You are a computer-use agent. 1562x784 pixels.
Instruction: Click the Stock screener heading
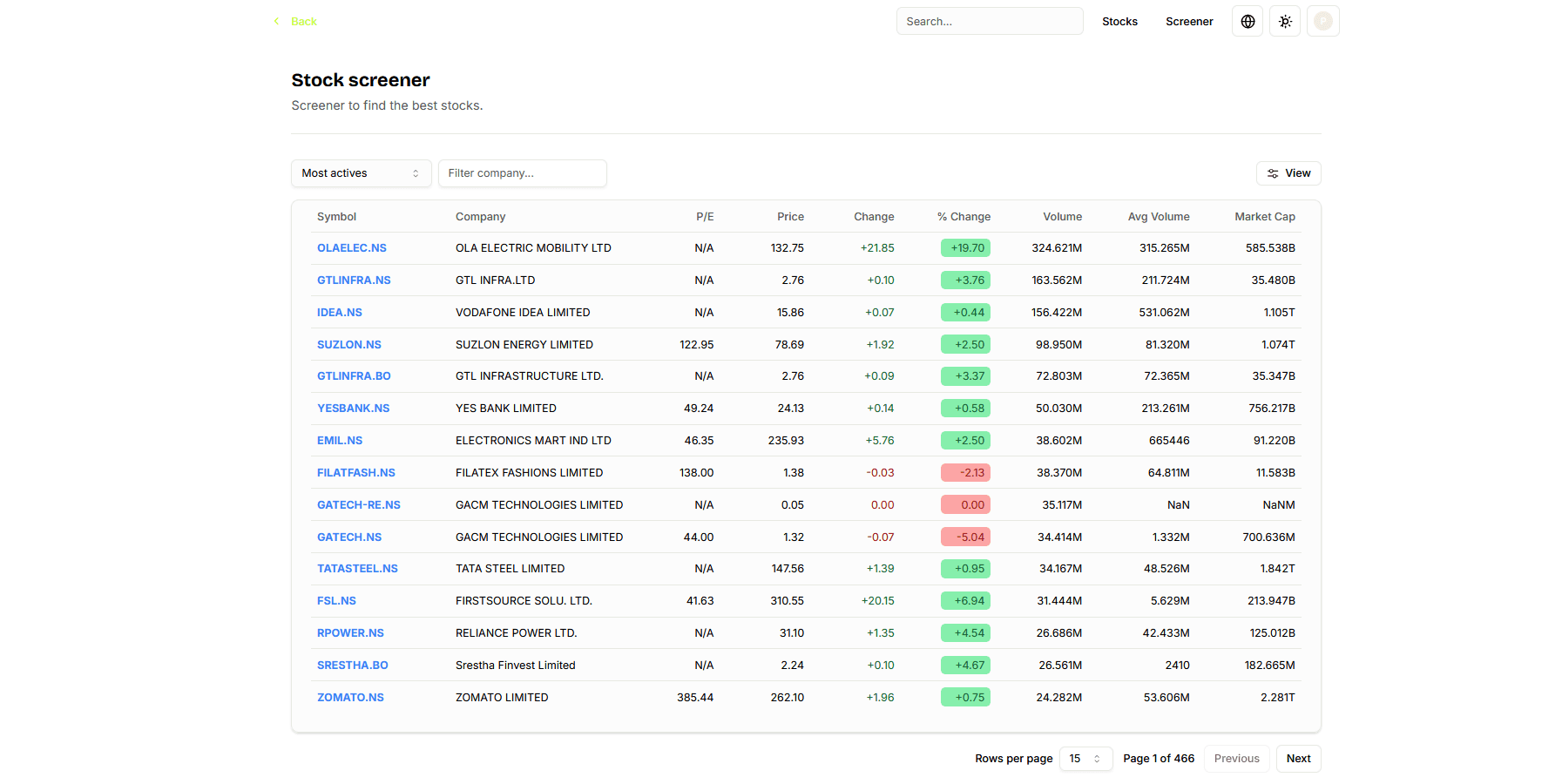click(361, 80)
